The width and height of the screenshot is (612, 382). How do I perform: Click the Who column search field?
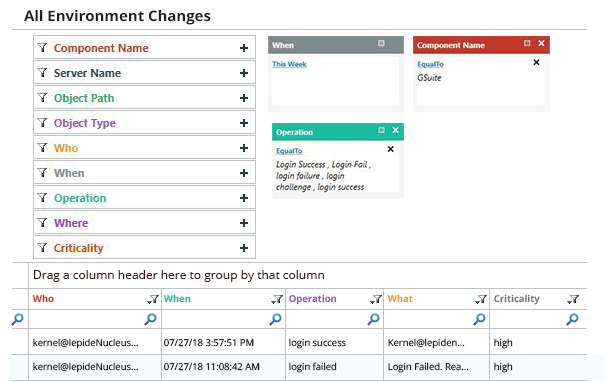[88, 319]
